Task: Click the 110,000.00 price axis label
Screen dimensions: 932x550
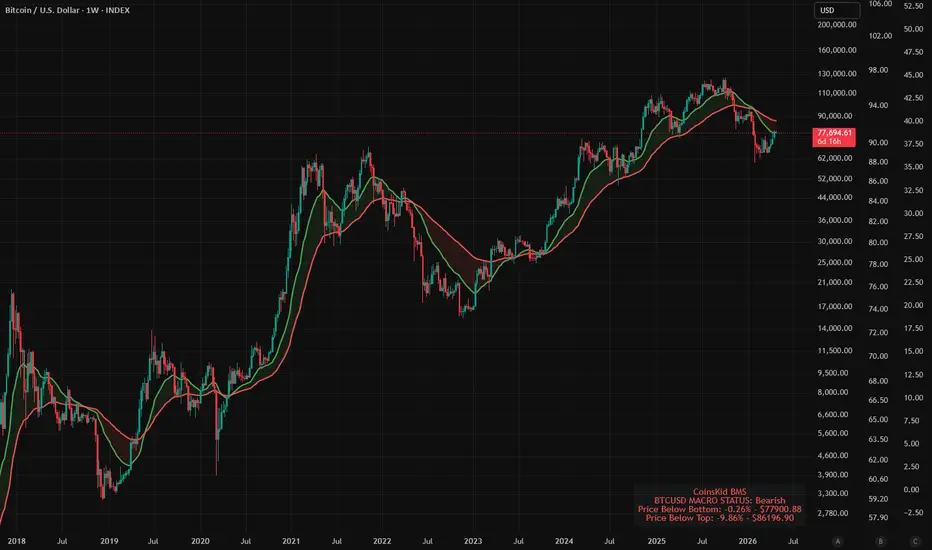Action: [837, 93]
